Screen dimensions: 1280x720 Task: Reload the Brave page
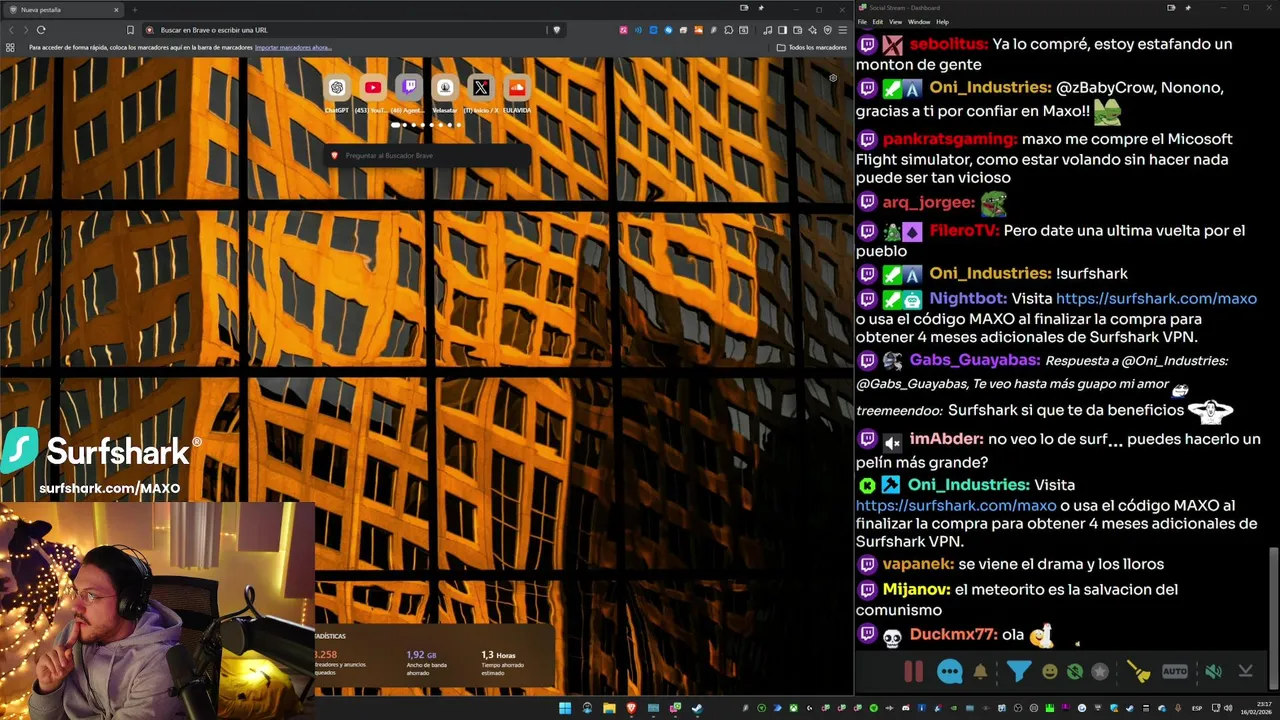point(41,30)
